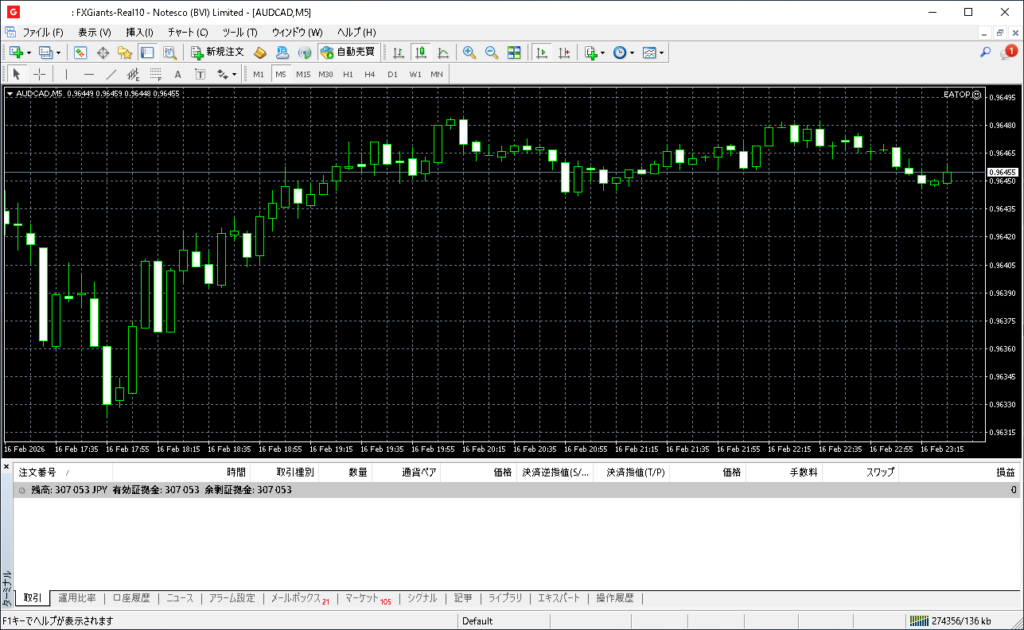Switch chart to candlestick mode
Viewport: 1024px width, 630px height.
click(420, 52)
